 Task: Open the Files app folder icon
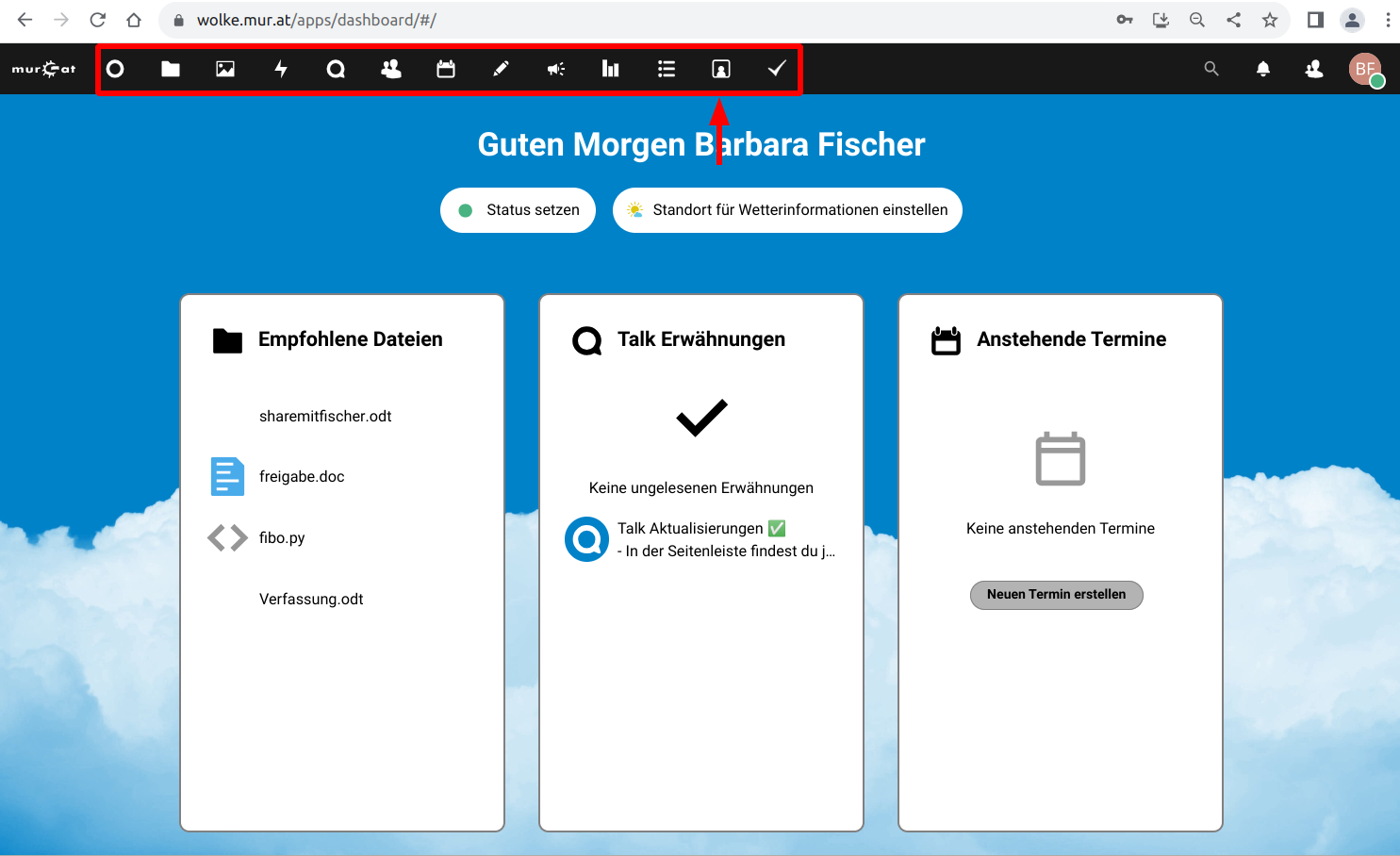coord(171,69)
